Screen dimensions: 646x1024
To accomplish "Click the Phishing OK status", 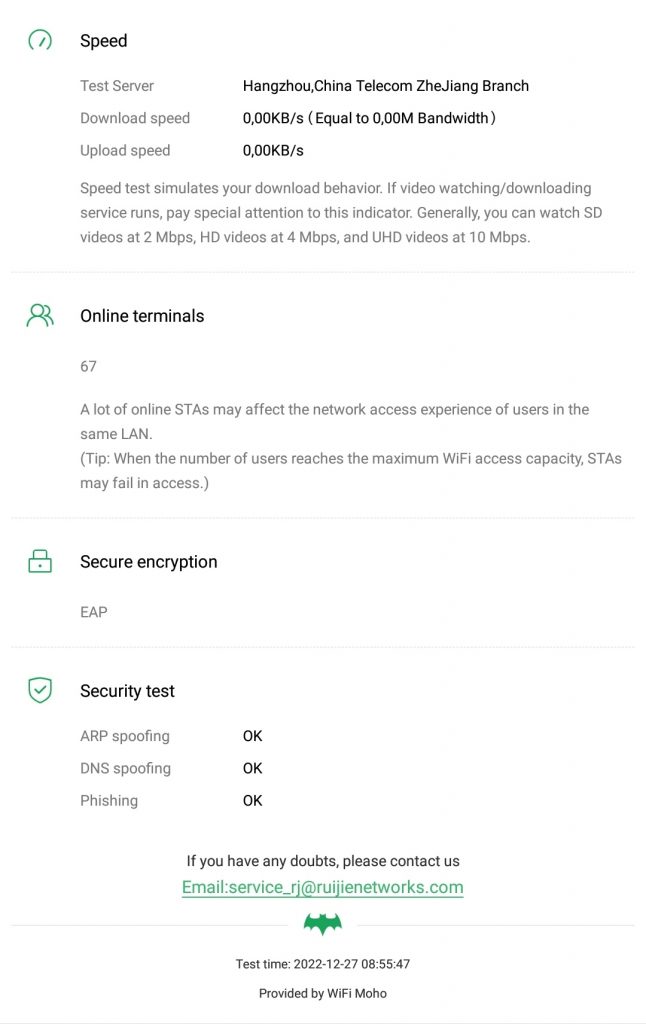I will [253, 800].
